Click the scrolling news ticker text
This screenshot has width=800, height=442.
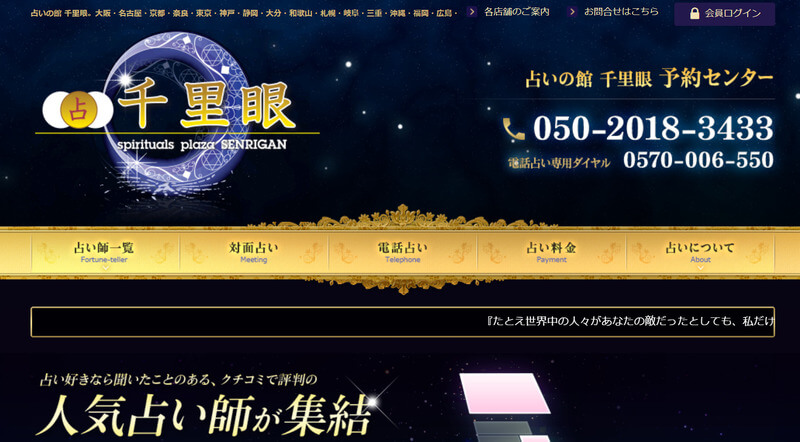pyautogui.click(x=631, y=322)
